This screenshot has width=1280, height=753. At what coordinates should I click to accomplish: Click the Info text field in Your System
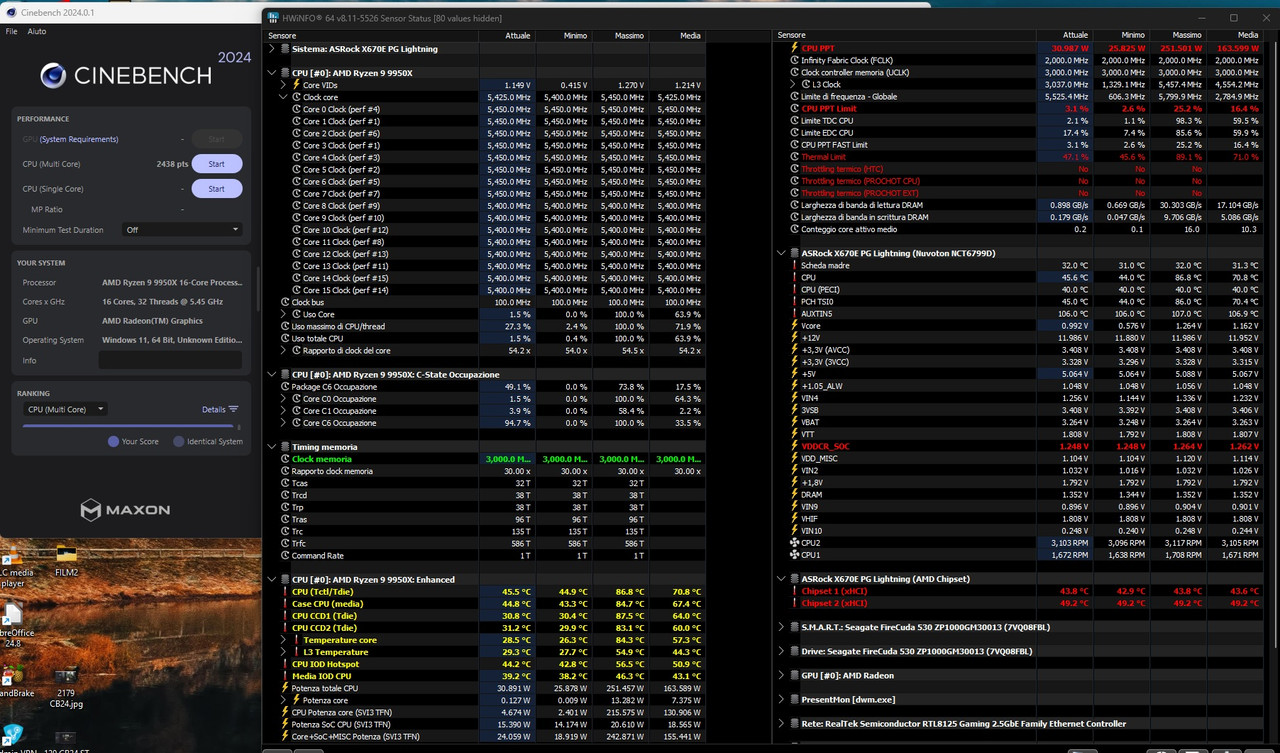tap(170, 360)
